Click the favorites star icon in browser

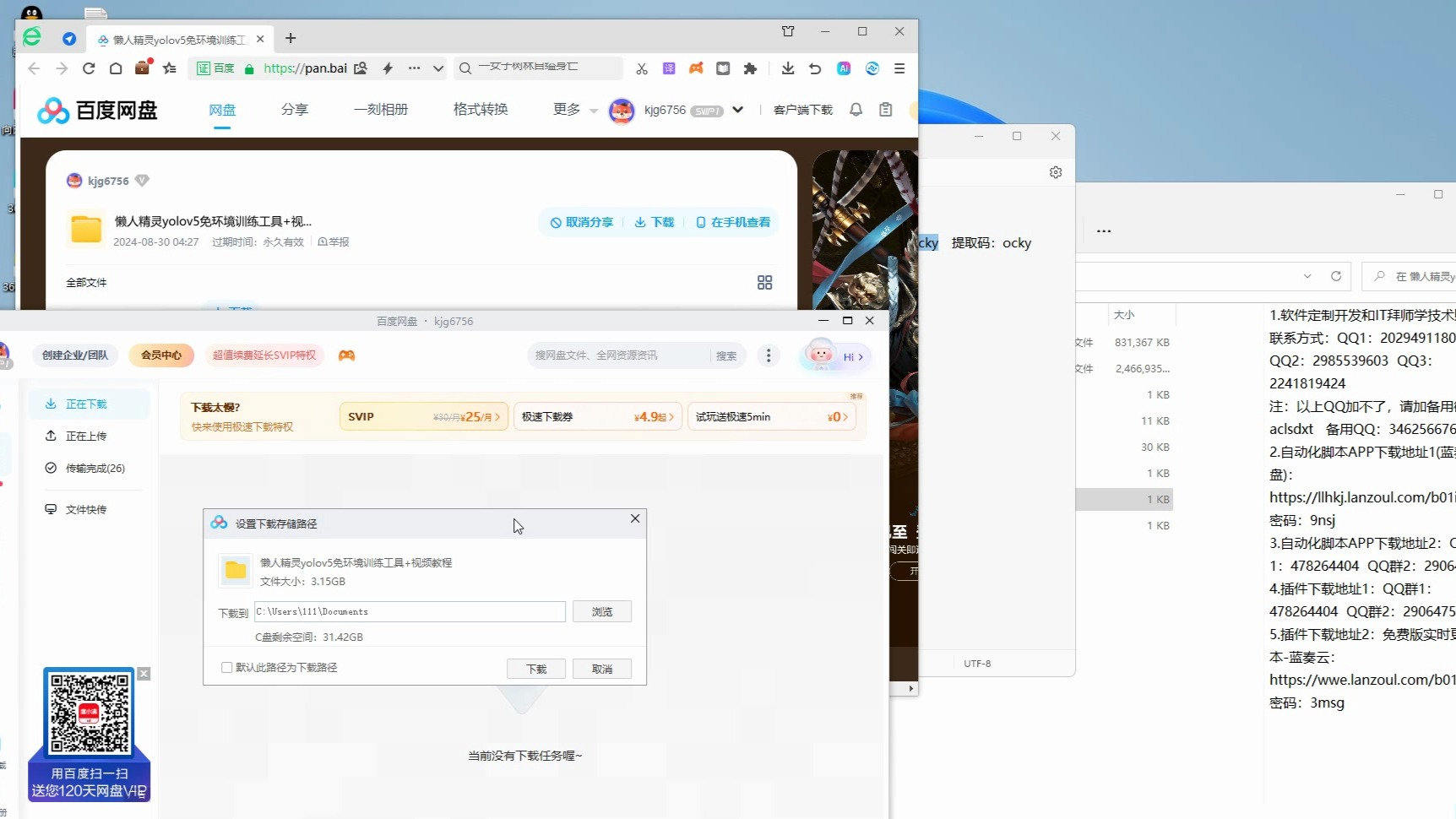[170, 68]
